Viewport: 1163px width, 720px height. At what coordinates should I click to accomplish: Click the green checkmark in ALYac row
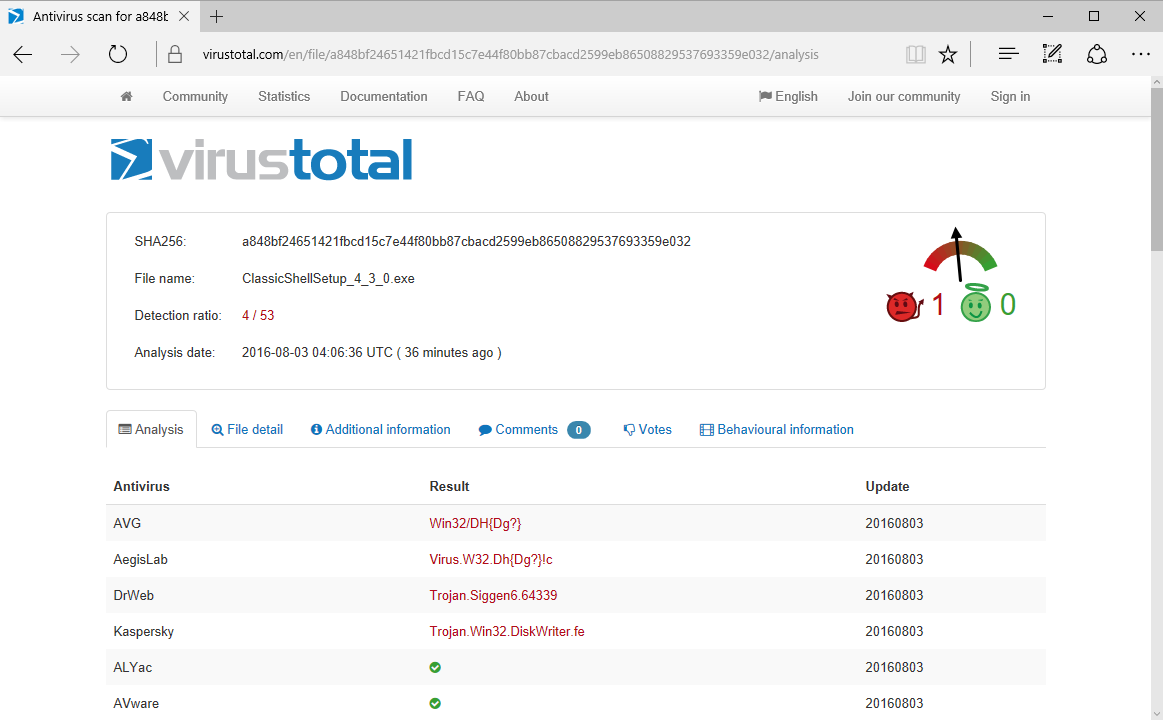[x=435, y=667]
